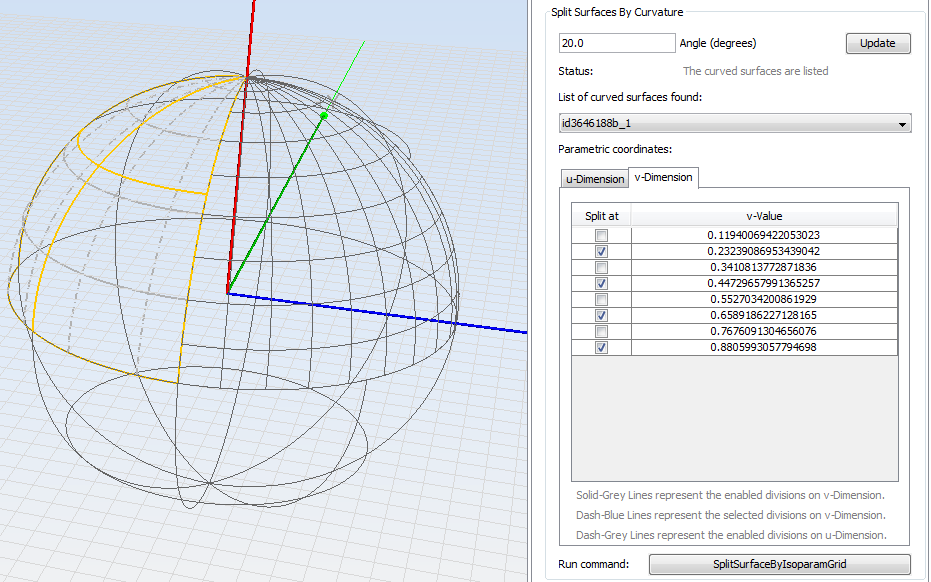
Task: Enable split at v-Value 0.1194 checkbox
Action: pyautogui.click(x=601, y=236)
